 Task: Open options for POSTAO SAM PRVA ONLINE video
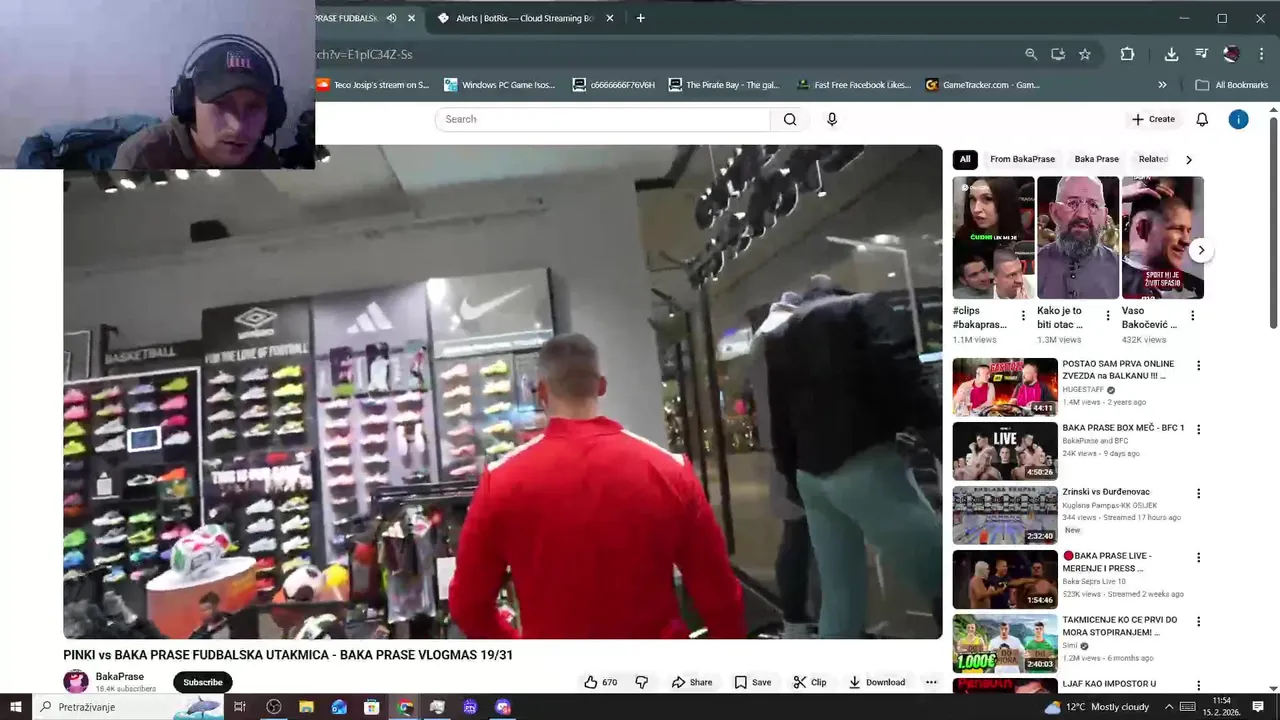pyautogui.click(x=1198, y=365)
